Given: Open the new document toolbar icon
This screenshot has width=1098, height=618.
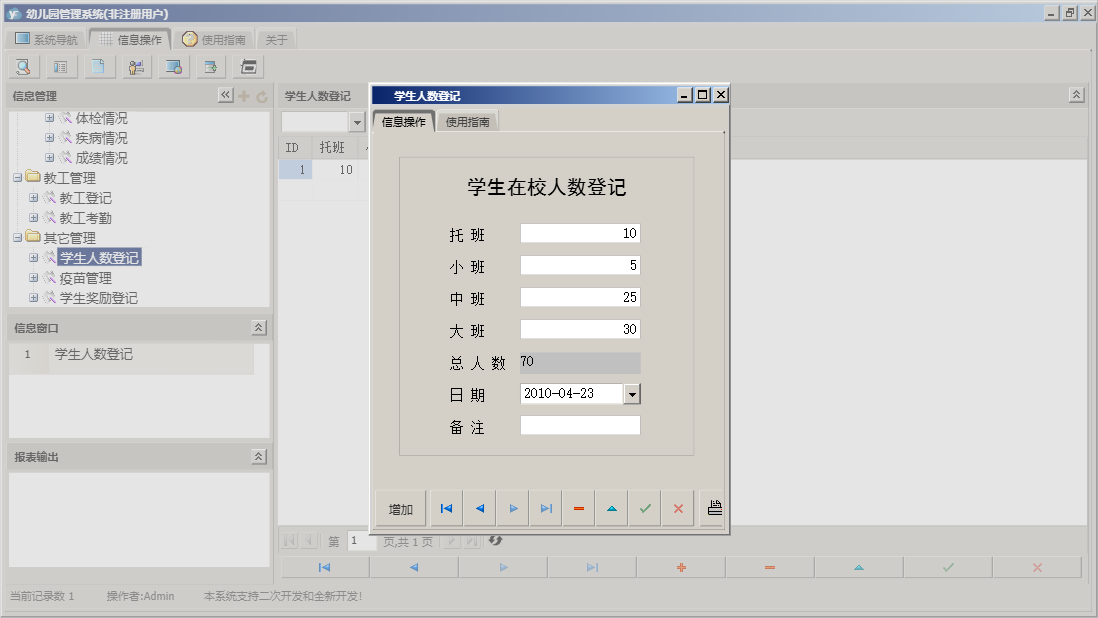Looking at the screenshot, I should point(96,66).
